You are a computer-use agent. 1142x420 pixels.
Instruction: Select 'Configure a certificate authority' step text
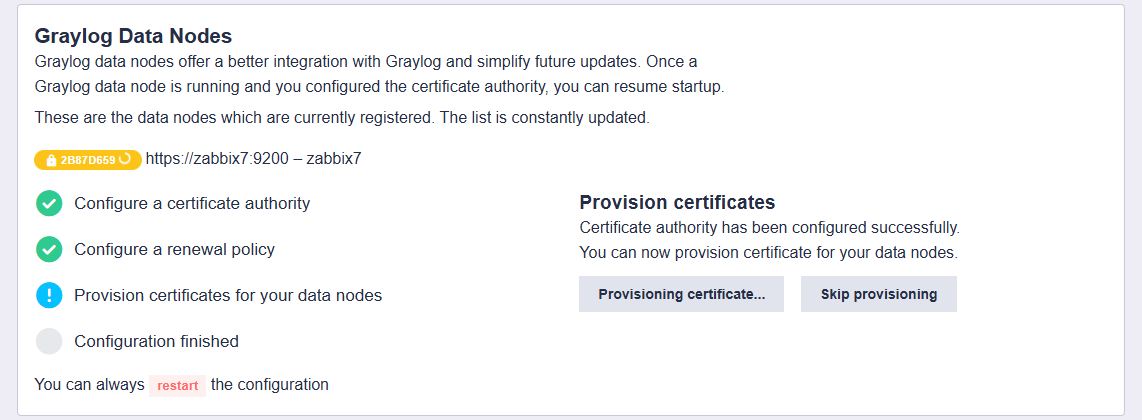click(x=192, y=204)
